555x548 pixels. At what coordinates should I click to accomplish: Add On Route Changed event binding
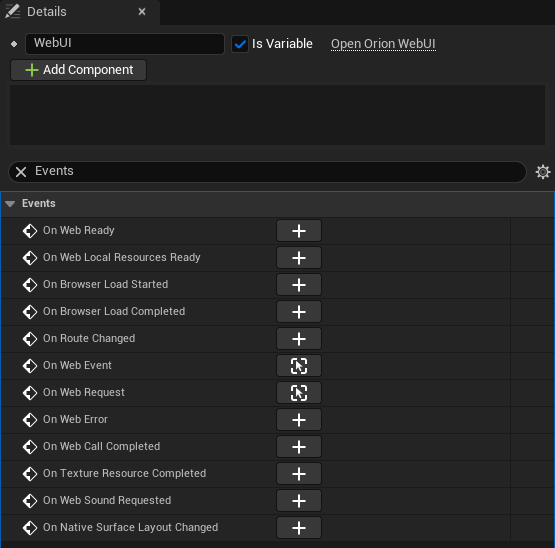(299, 339)
